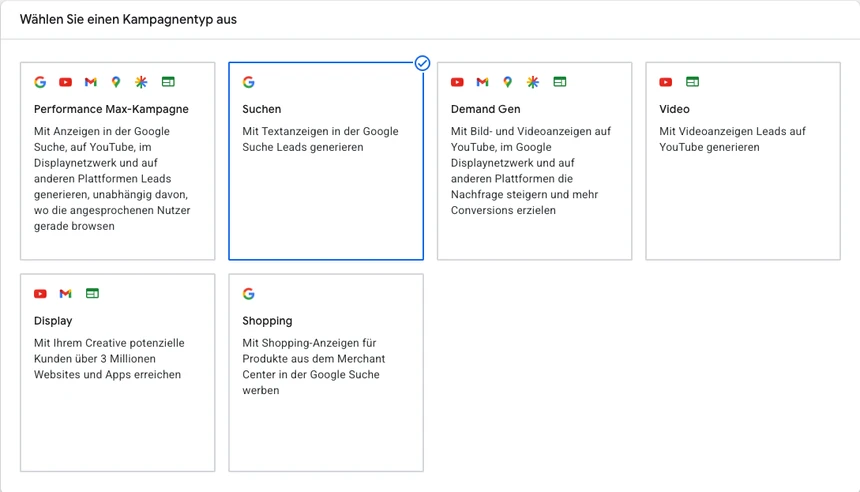Viewport: 860px width, 492px height.
Task: Pick the Video campaign type title
Action: click(x=674, y=109)
